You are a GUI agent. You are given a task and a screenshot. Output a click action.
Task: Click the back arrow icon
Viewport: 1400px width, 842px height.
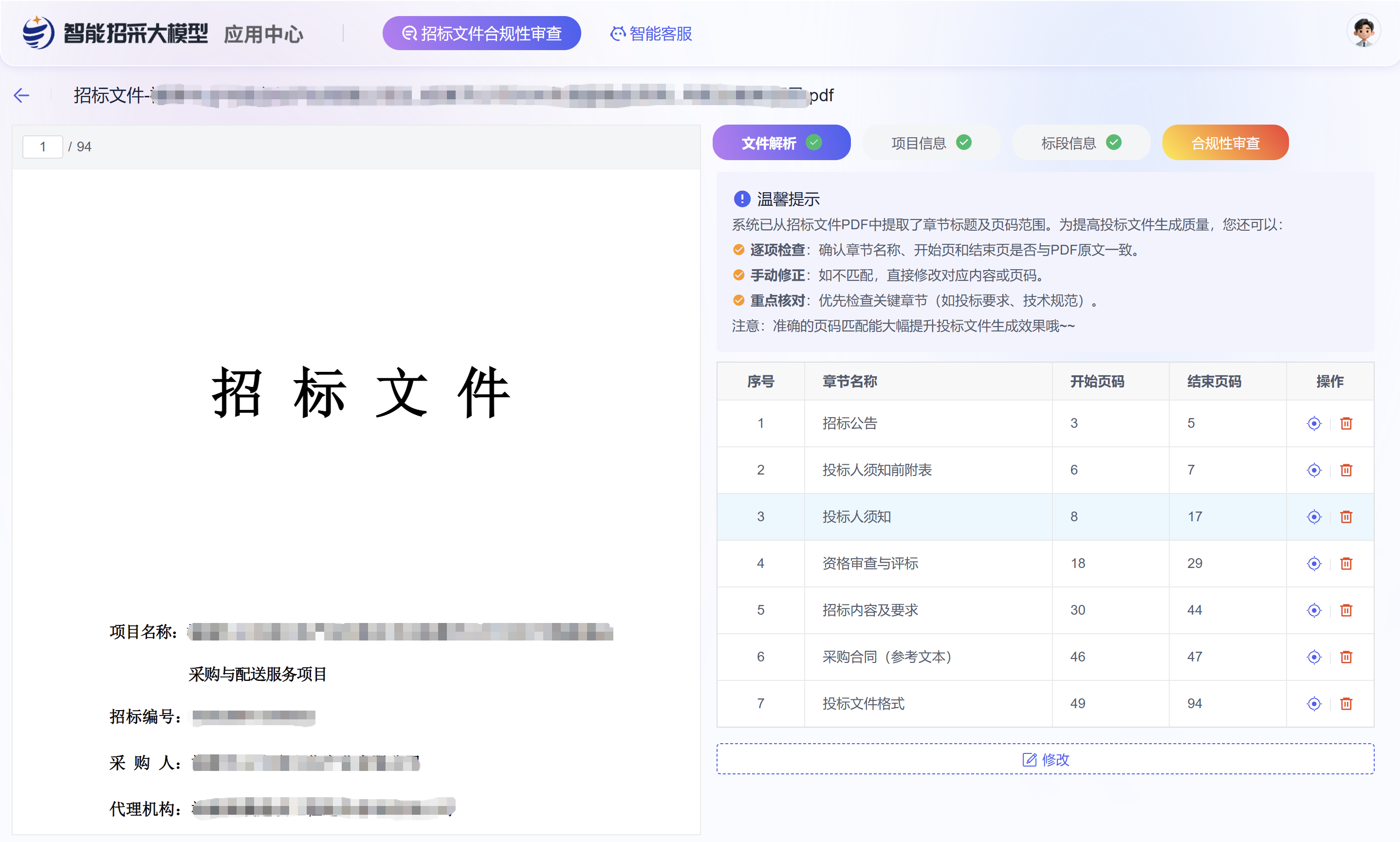pyautogui.click(x=21, y=95)
